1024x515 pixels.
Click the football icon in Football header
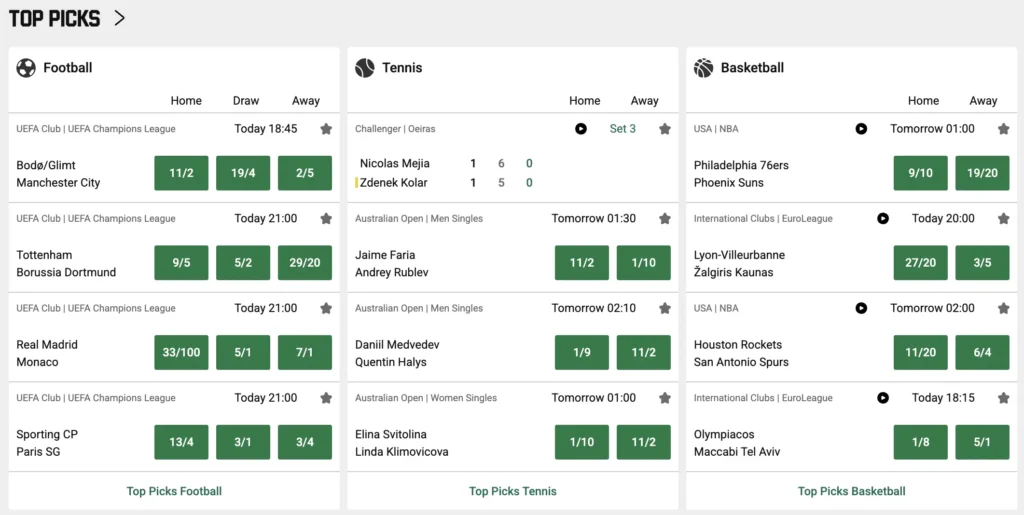(26, 68)
